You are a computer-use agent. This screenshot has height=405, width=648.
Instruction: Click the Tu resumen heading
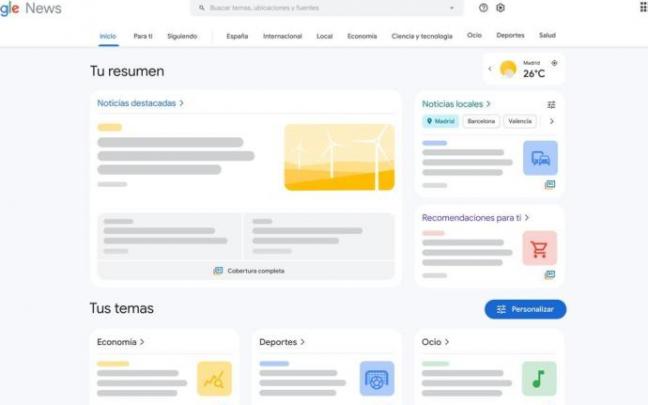click(127, 71)
